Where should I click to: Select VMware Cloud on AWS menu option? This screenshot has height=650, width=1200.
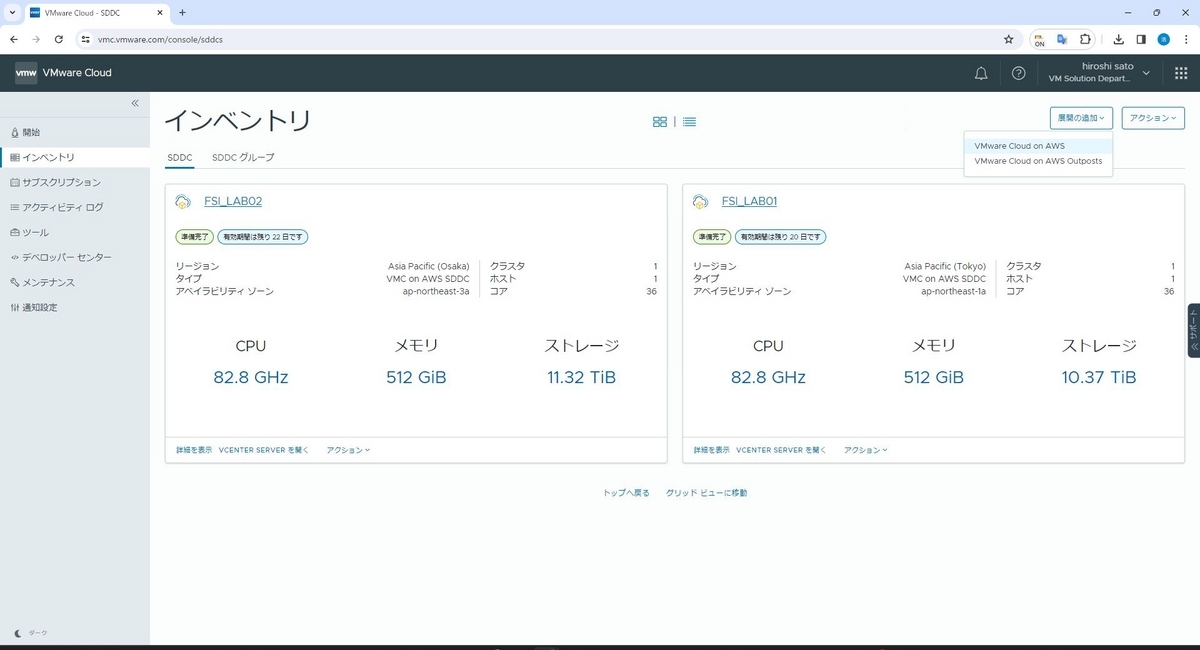[x=1038, y=146]
